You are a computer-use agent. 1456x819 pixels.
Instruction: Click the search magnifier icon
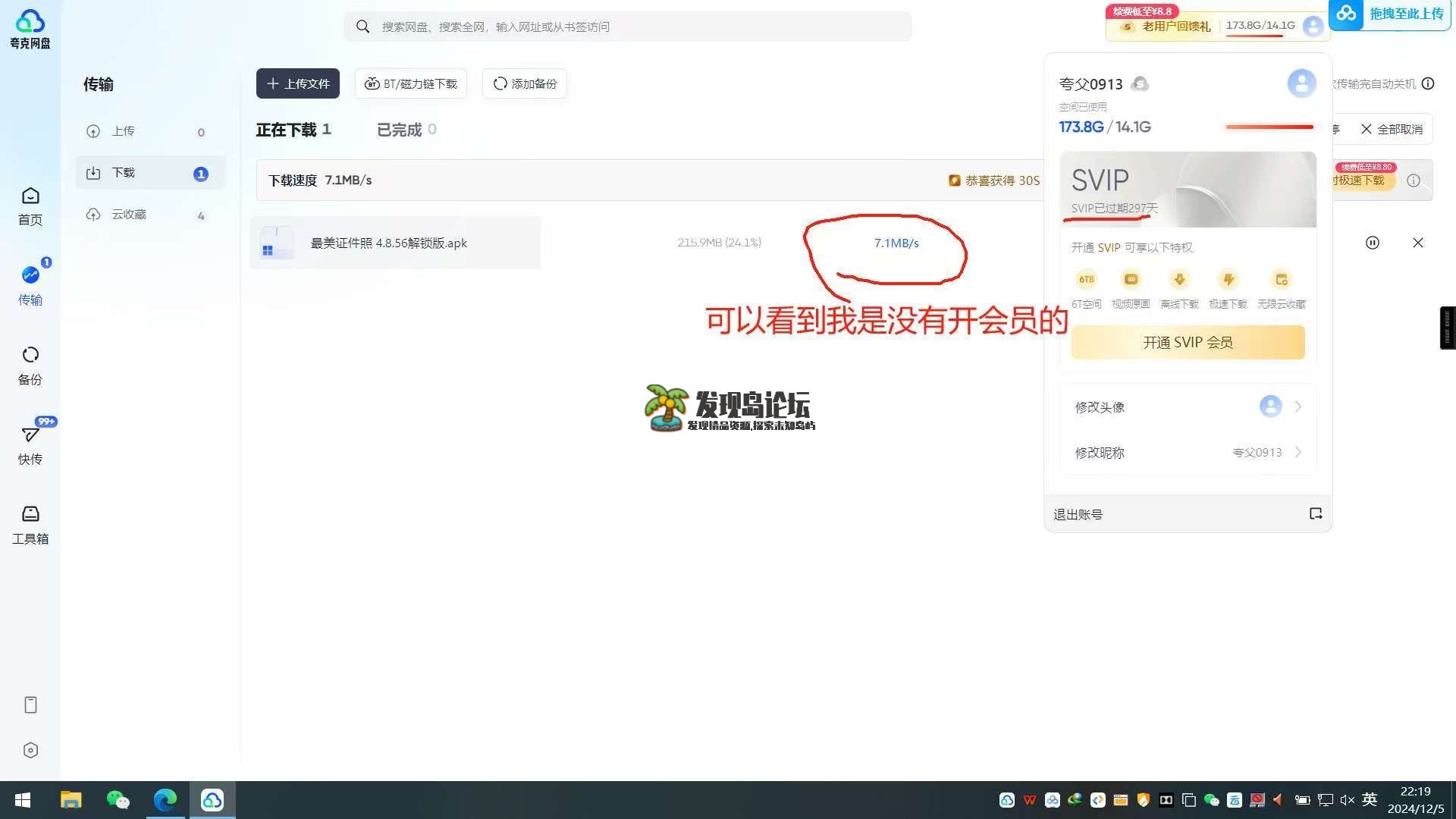[363, 27]
